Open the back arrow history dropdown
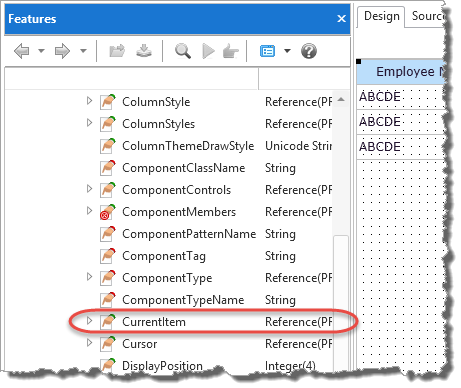 [x=41, y=51]
